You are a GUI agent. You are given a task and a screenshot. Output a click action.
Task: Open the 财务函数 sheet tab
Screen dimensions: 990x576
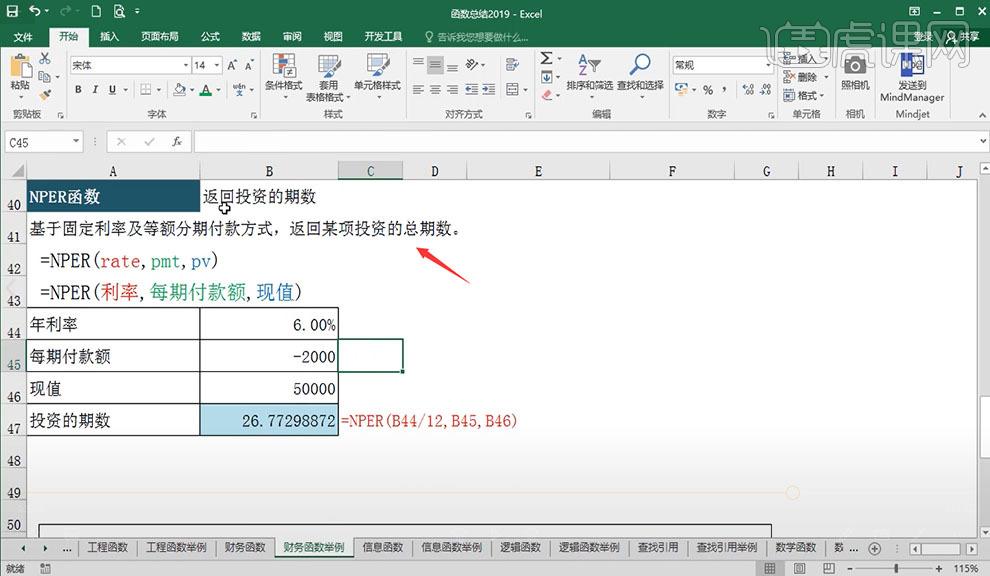coord(245,548)
